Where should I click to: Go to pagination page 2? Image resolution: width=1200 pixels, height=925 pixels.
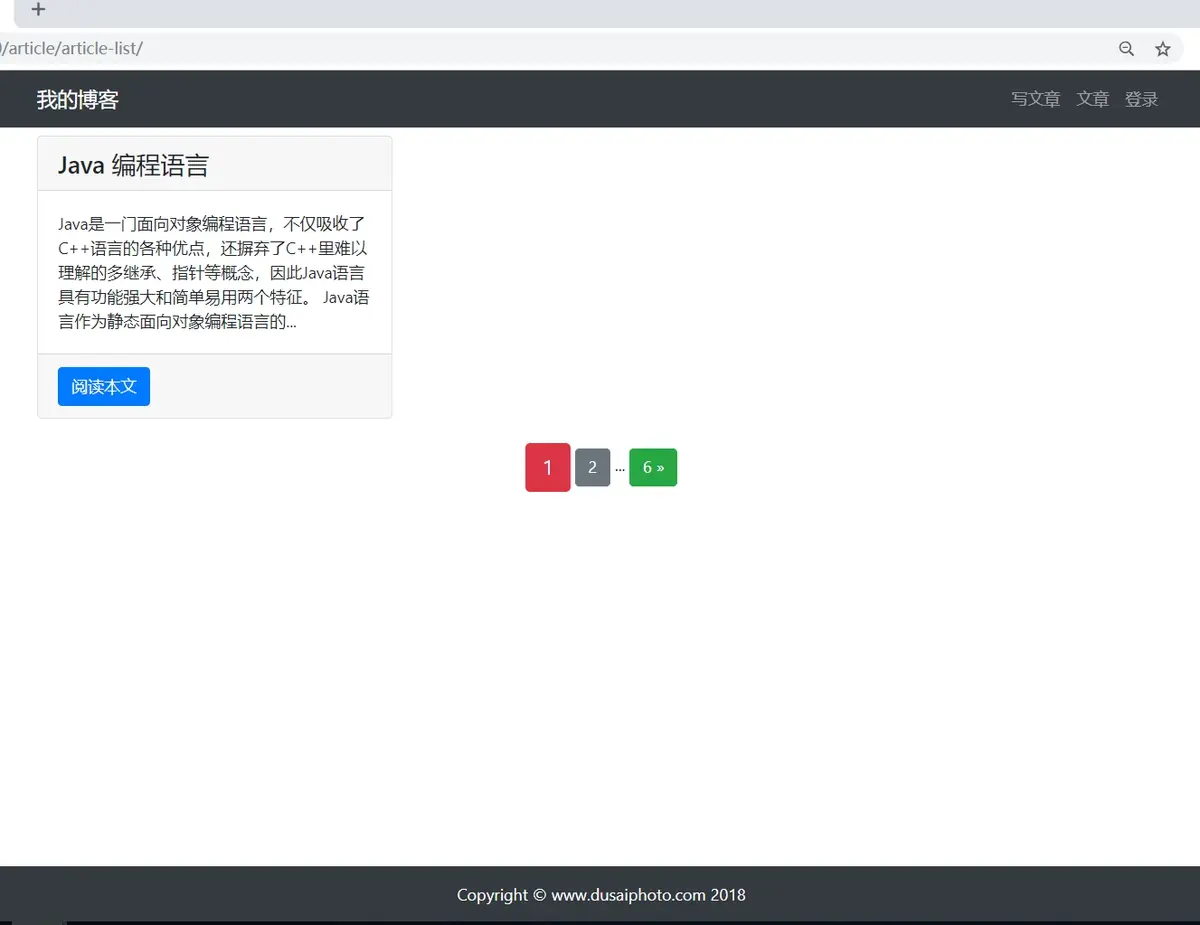click(592, 467)
